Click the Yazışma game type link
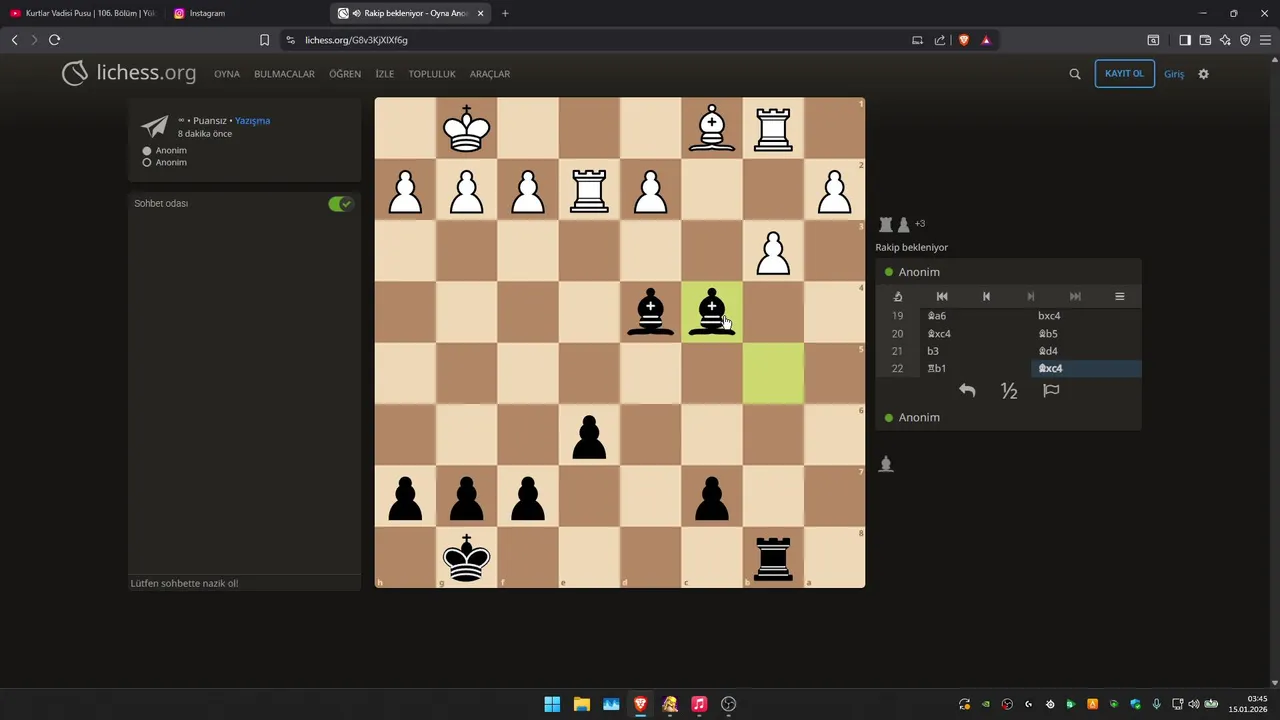1280x720 pixels. pos(253,121)
